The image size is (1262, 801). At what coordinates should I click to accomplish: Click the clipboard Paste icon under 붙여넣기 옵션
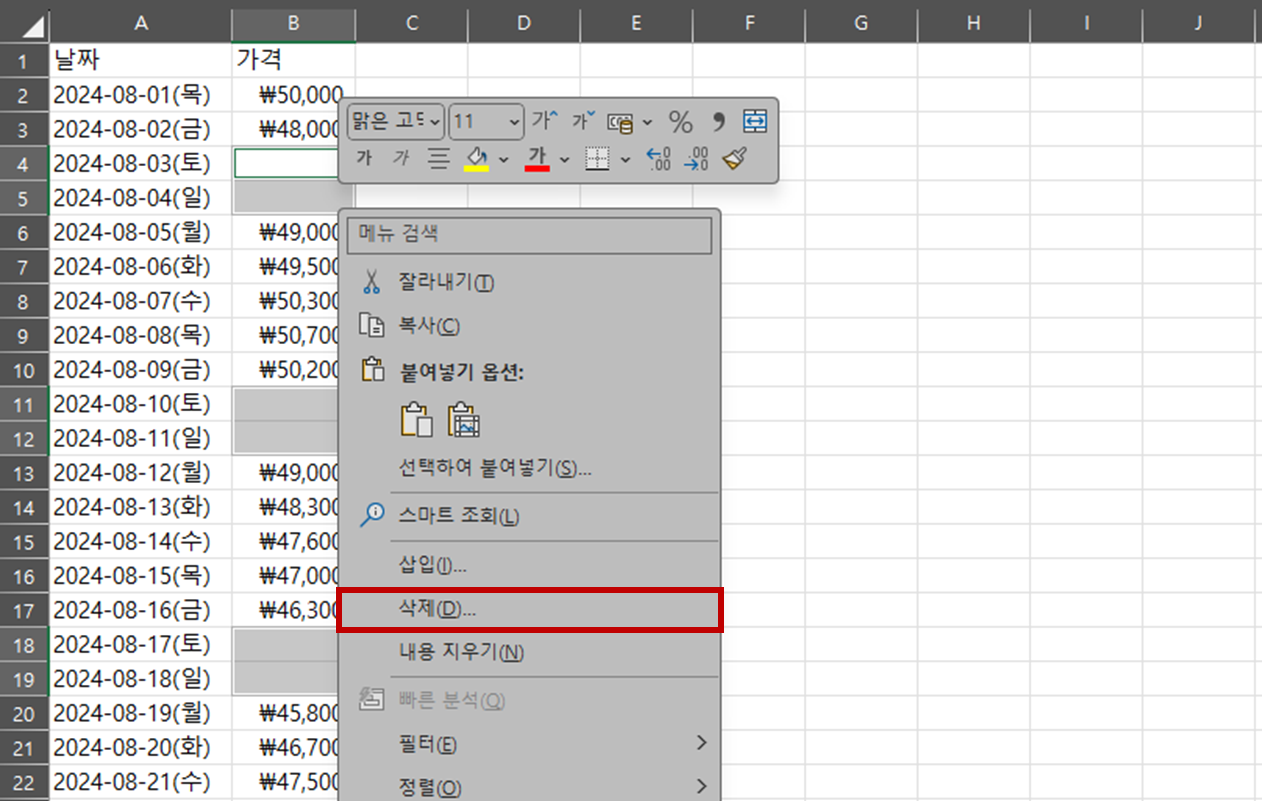pyautogui.click(x=417, y=420)
